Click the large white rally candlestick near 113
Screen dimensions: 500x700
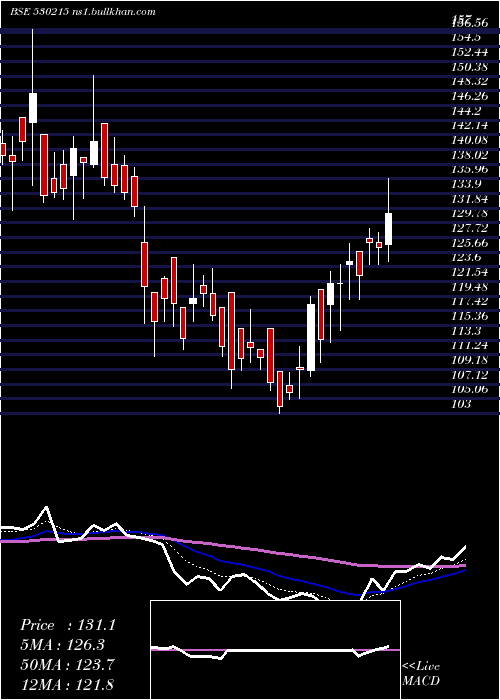(311, 338)
